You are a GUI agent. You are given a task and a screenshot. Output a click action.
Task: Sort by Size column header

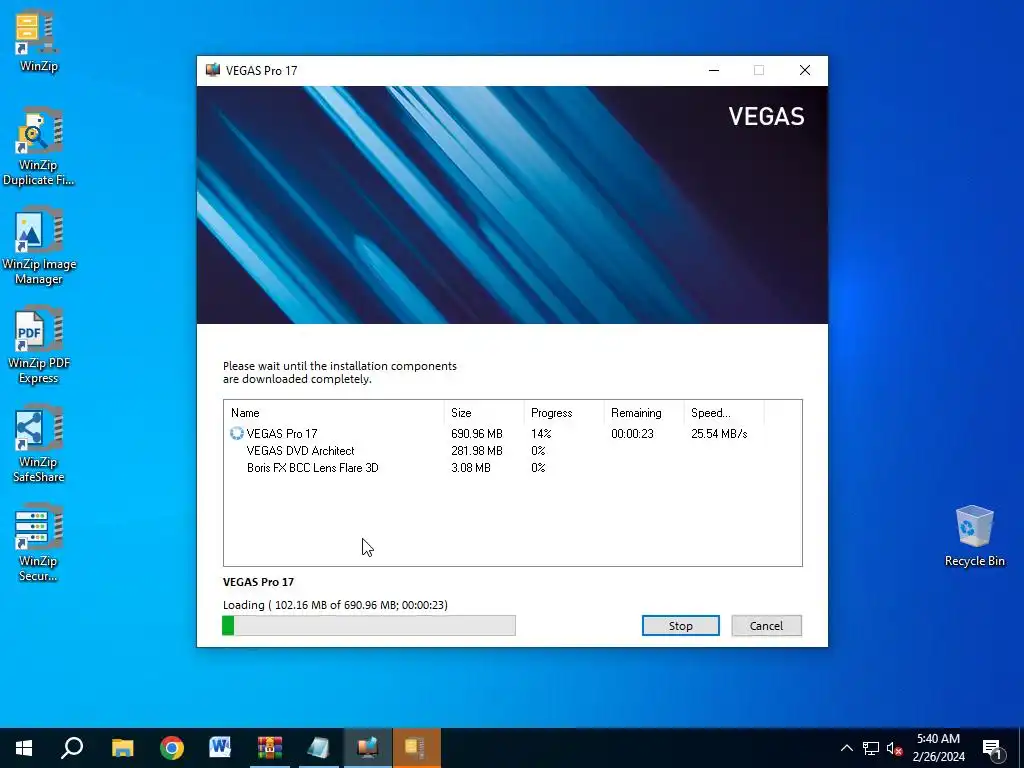(x=484, y=413)
